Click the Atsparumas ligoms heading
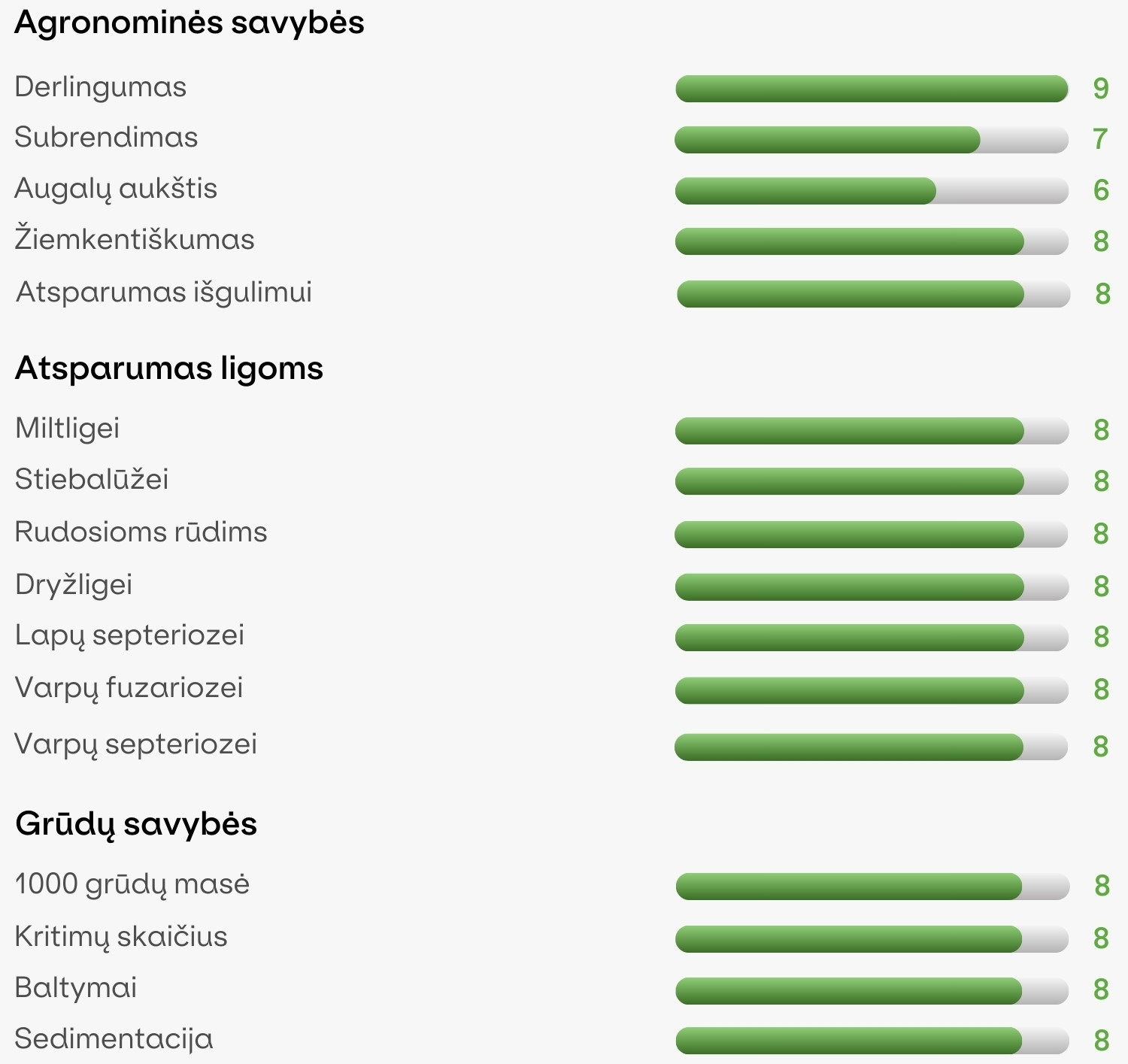 169,369
